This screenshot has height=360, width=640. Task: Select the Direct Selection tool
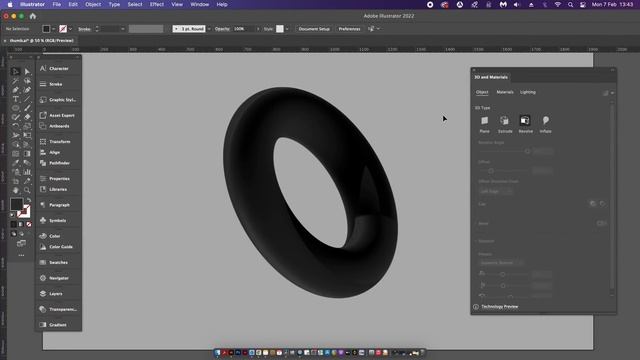pos(27,71)
